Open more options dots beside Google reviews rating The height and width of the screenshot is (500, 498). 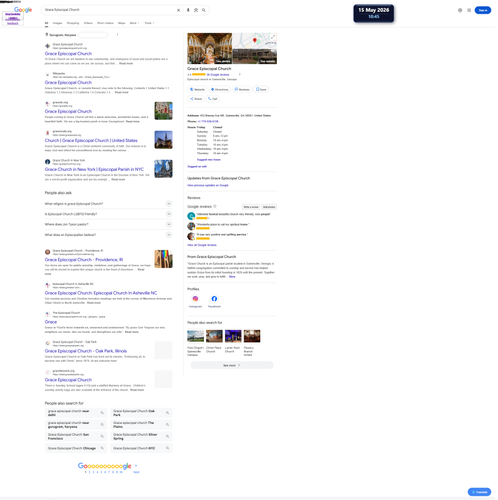pos(240,75)
